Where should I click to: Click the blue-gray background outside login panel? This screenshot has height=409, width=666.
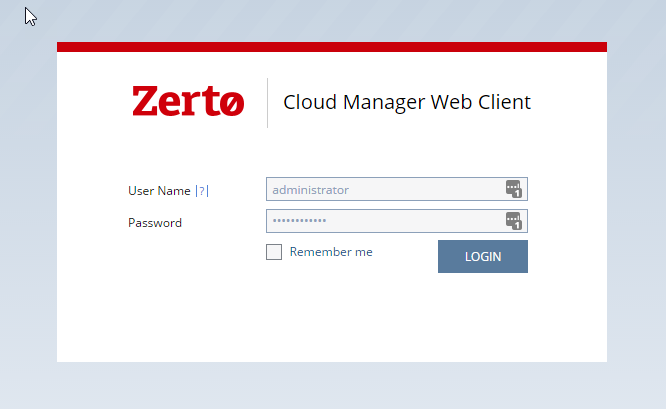coord(332,386)
